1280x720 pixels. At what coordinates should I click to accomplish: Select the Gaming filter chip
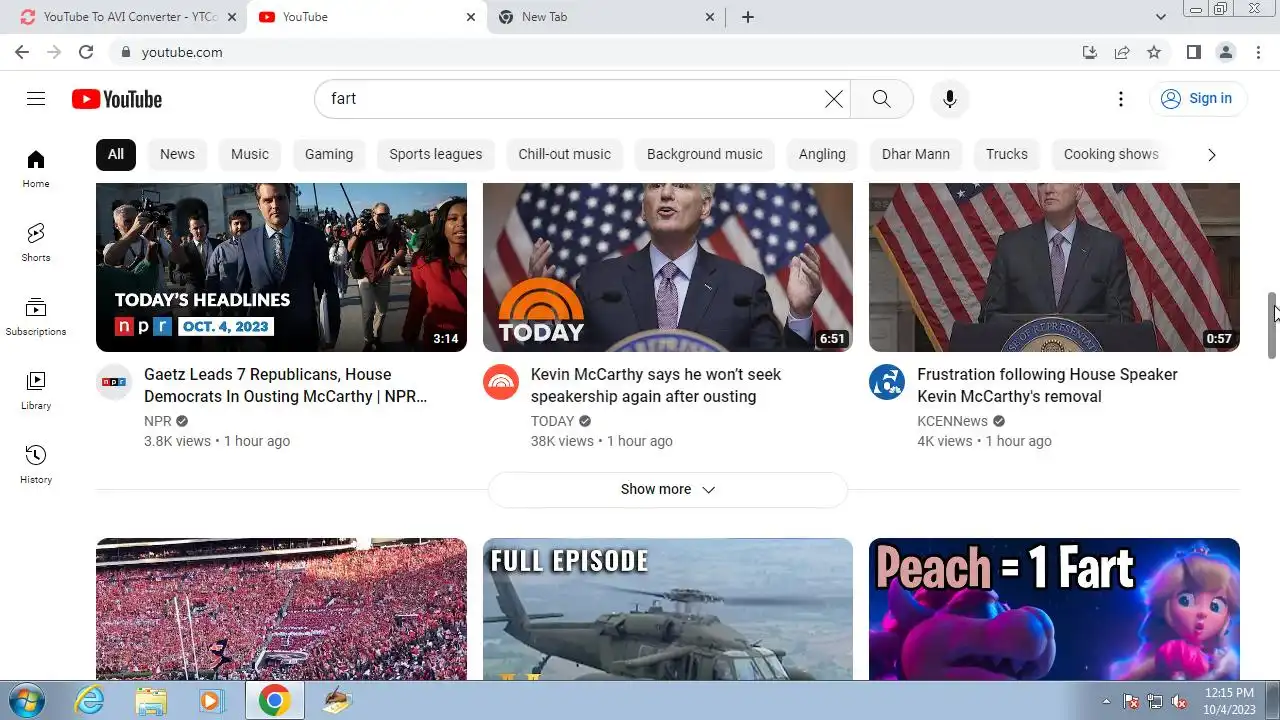point(329,154)
